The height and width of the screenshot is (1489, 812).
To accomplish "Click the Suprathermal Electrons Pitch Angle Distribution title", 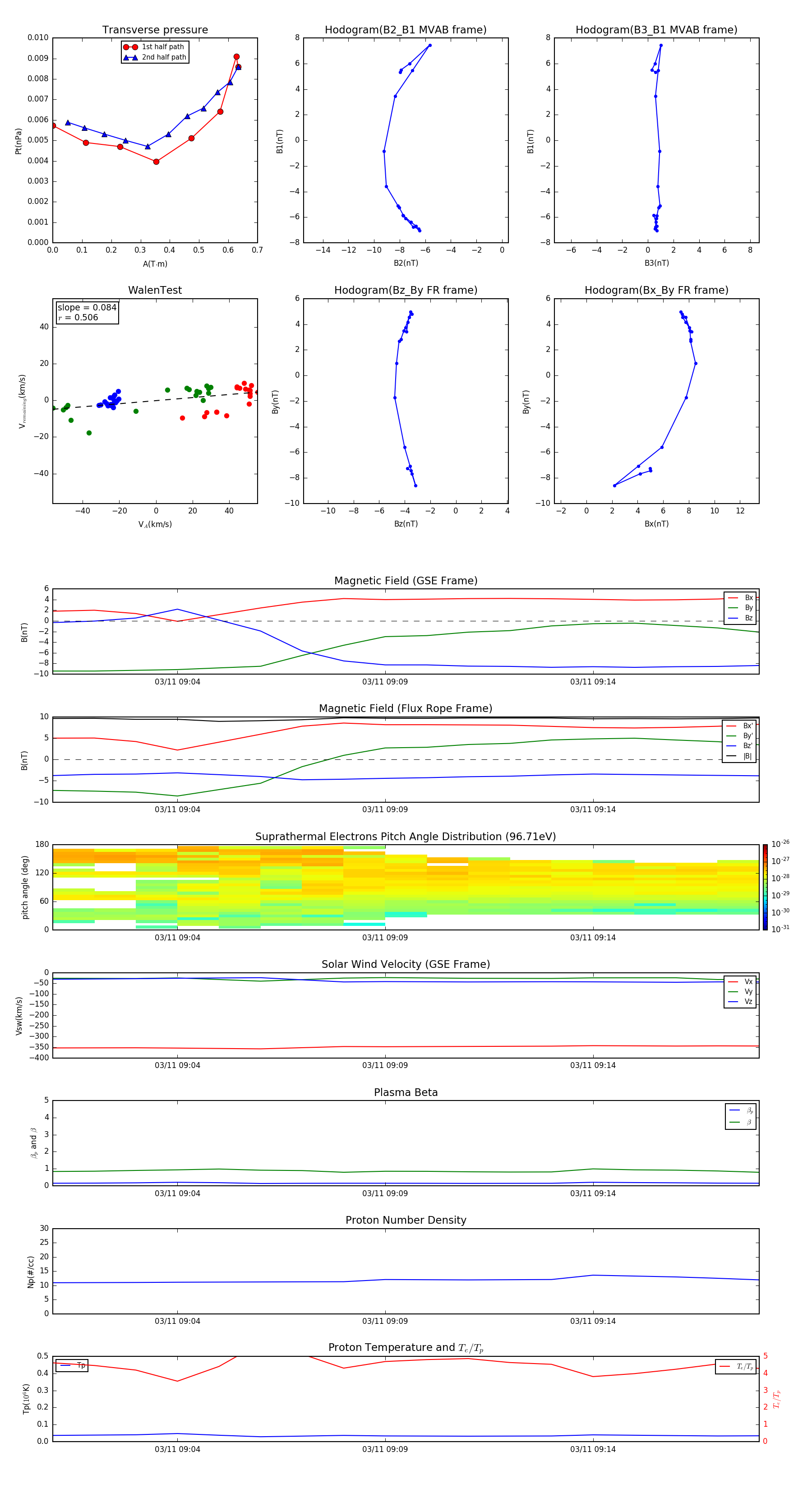I will coord(406,837).
